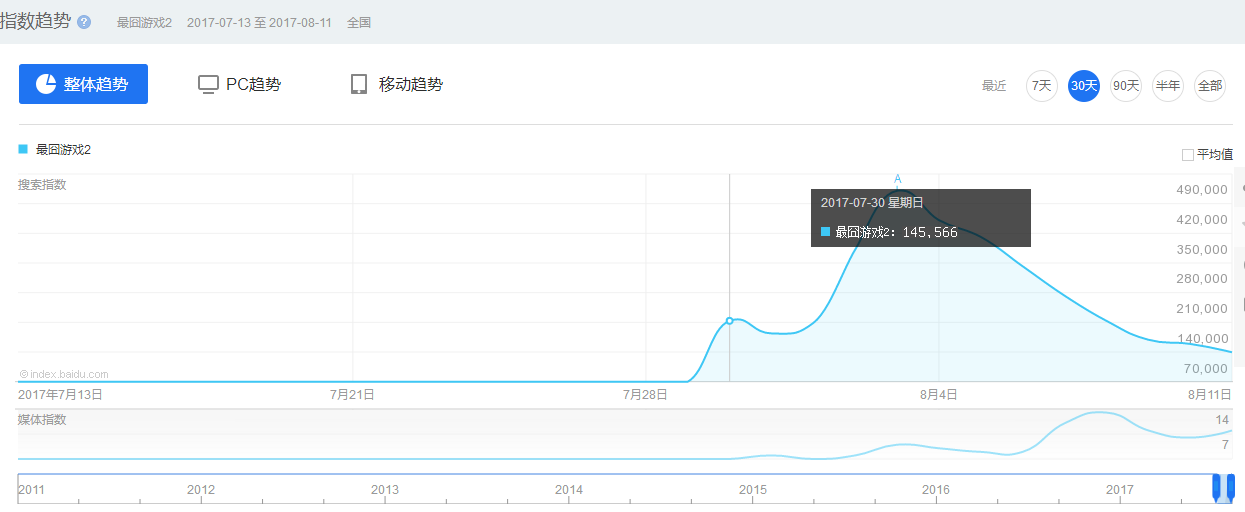This screenshot has height=512, width=1245.
Task: Choose the 7天 time range
Action: point(1042,86)
